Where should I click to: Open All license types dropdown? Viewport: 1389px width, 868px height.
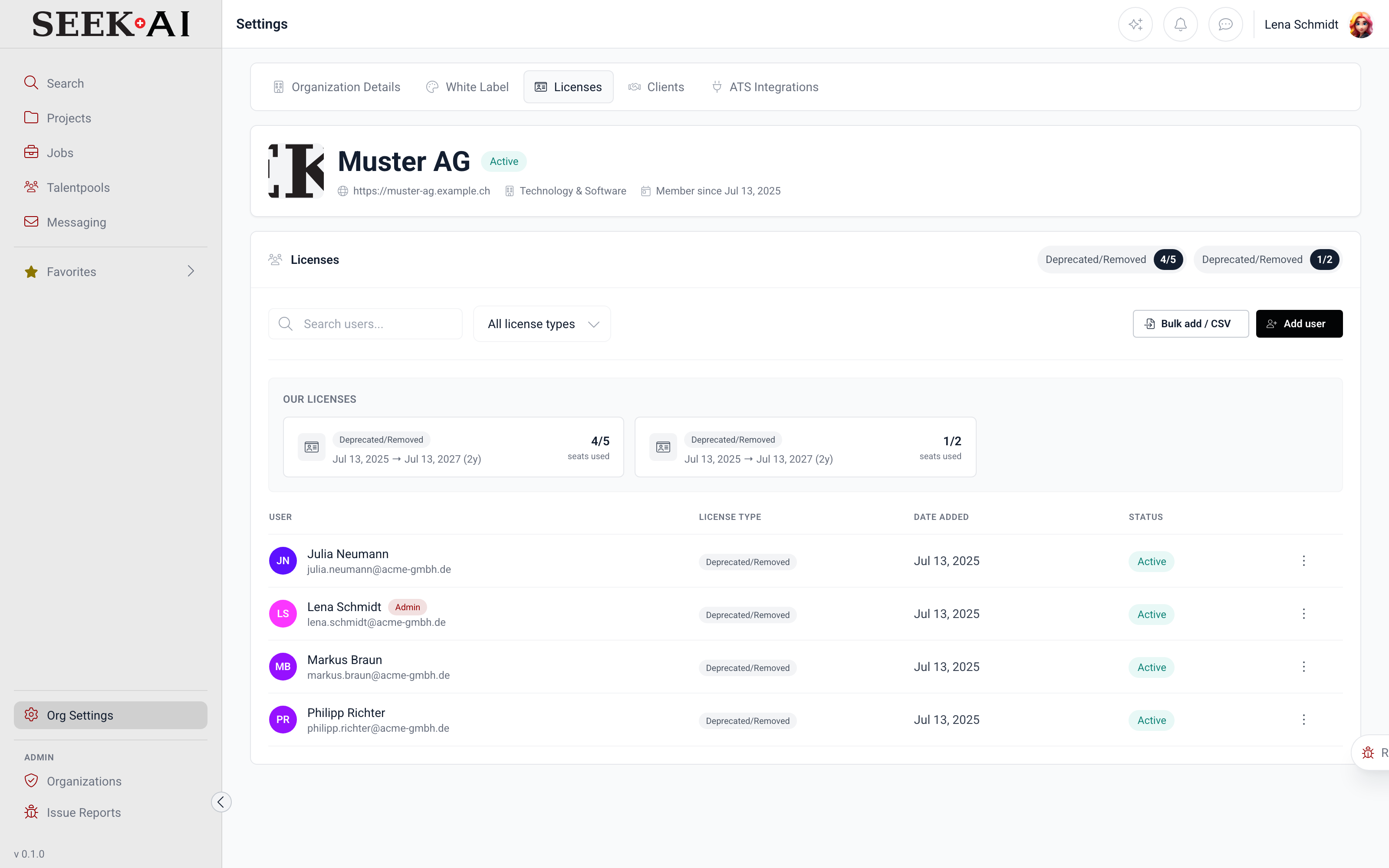coord(542,324)
